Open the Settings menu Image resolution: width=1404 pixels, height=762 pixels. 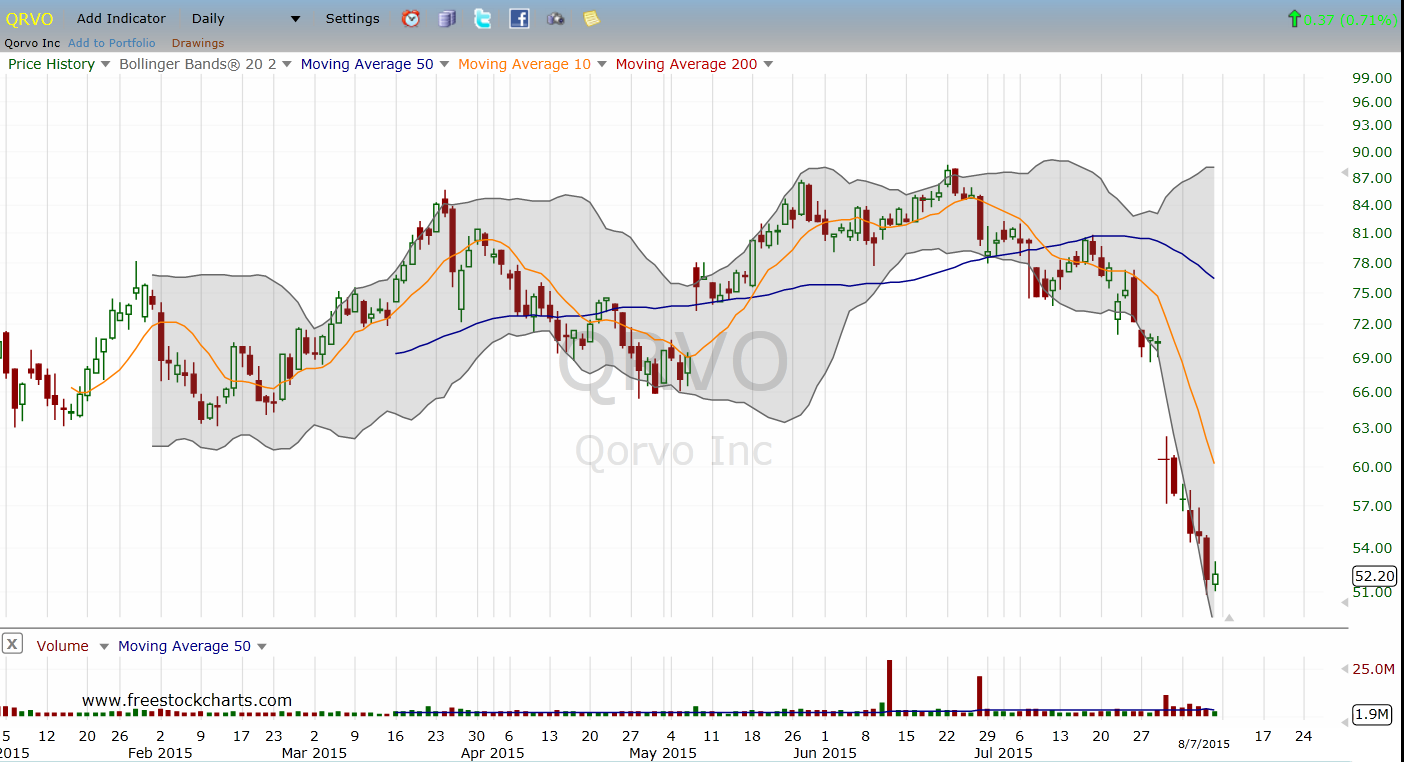pos(353,19)
